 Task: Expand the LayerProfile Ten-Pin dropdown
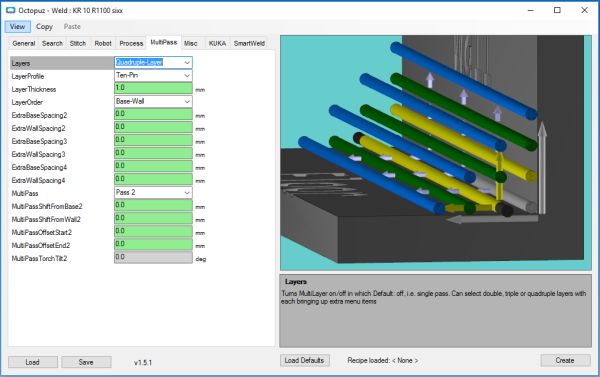tap(153, 75)
